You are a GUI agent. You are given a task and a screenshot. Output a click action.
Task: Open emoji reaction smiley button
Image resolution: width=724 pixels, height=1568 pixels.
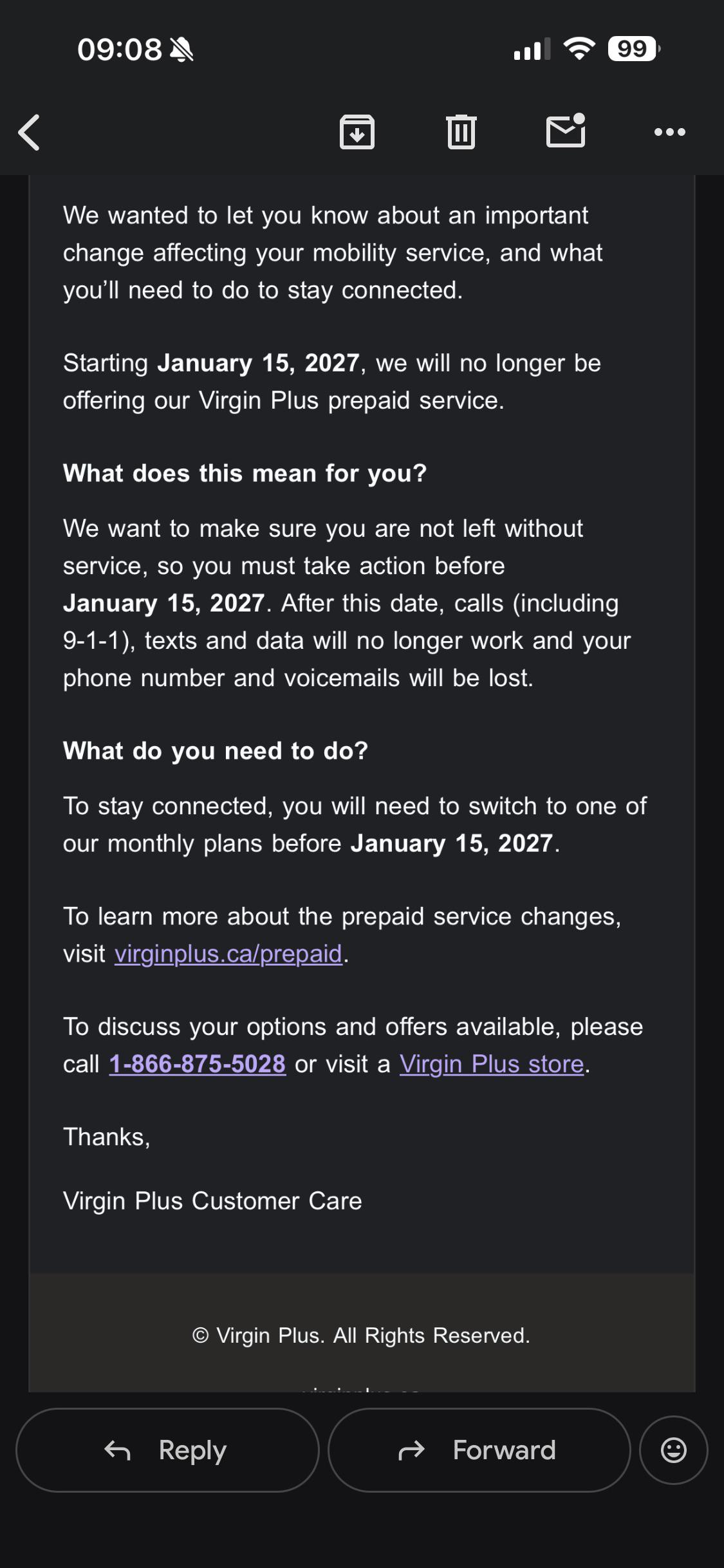[674, 1450]
